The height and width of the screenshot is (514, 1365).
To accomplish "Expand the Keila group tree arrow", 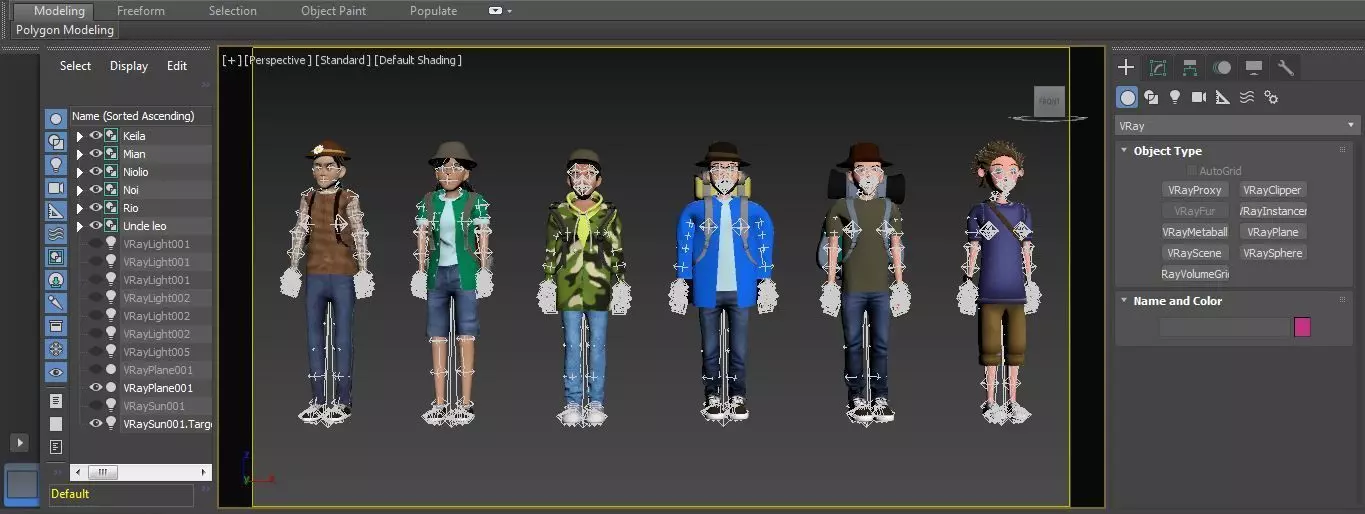I will [80, 136].
